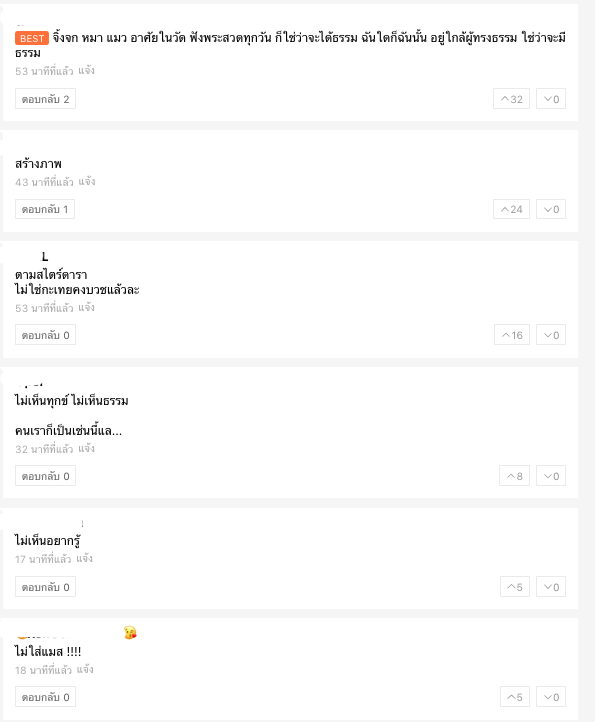The width and height of the screenshot is (595, 722).
Task: Upvote the BEST comment with 32 votes
Action: (x=511, y=99)
